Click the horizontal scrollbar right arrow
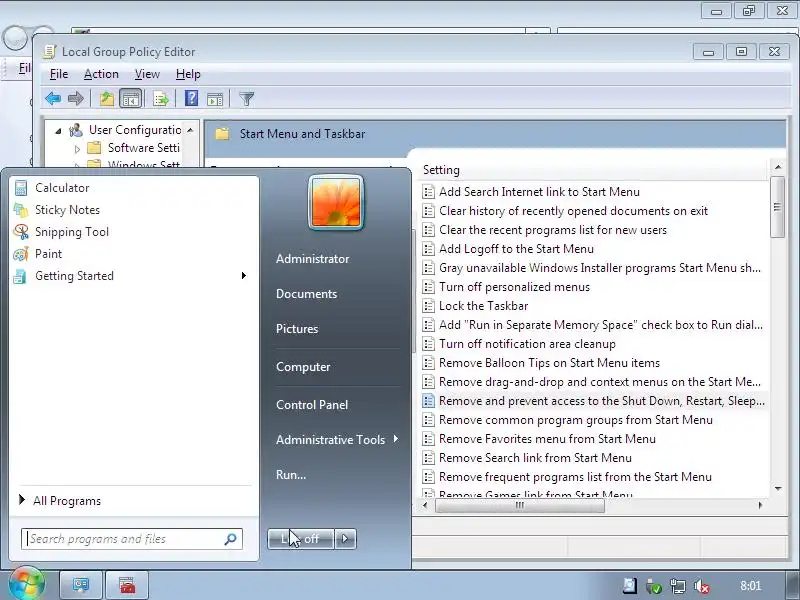 pyautogui.click(x=760, y=505)
